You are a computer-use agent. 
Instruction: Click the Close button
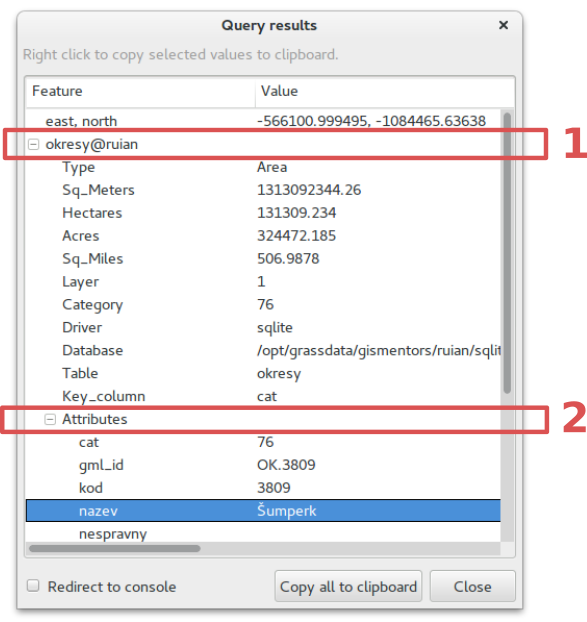pyautogui.click(x=472, y=586)
